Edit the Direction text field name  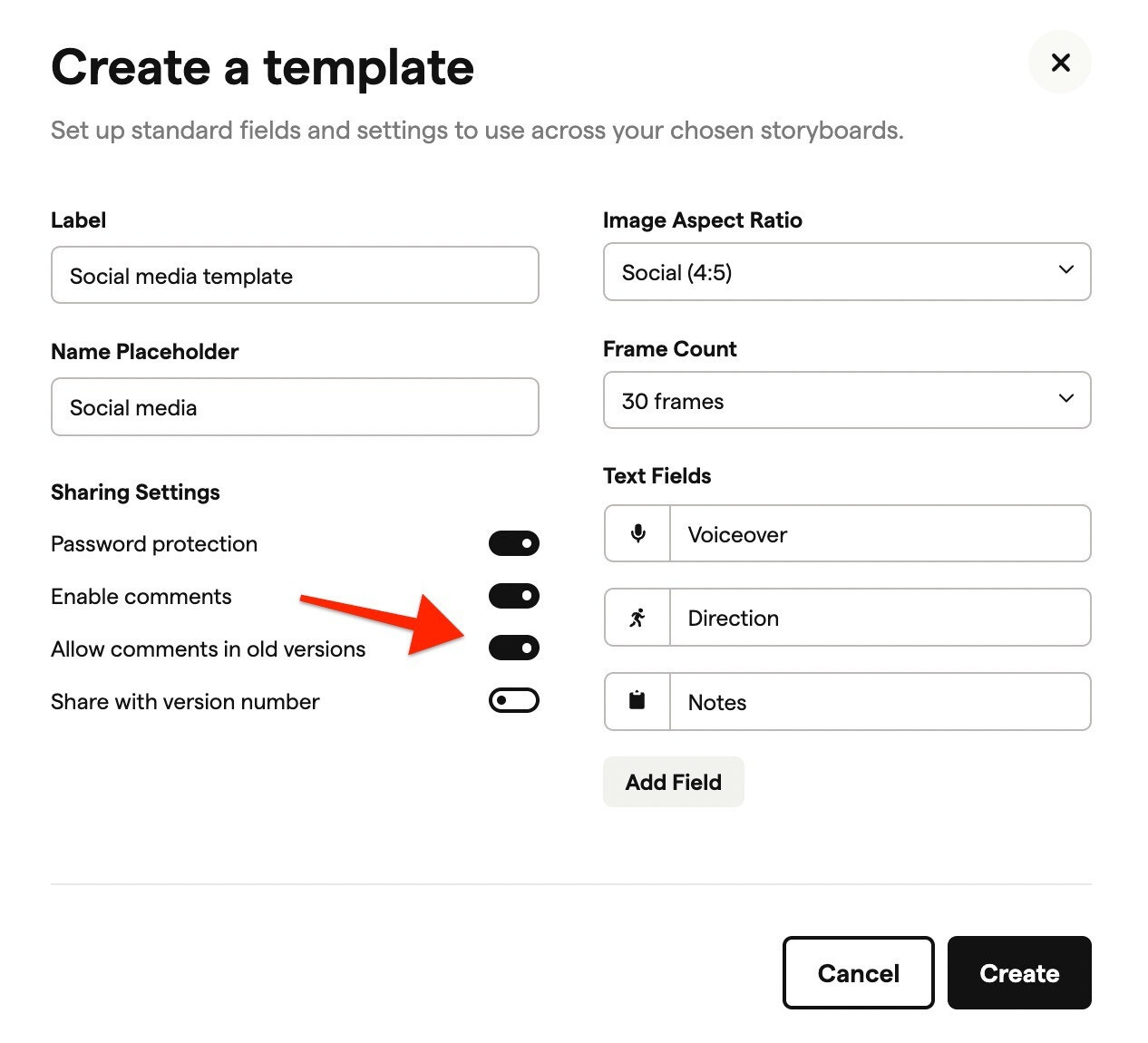pos(880,618)
